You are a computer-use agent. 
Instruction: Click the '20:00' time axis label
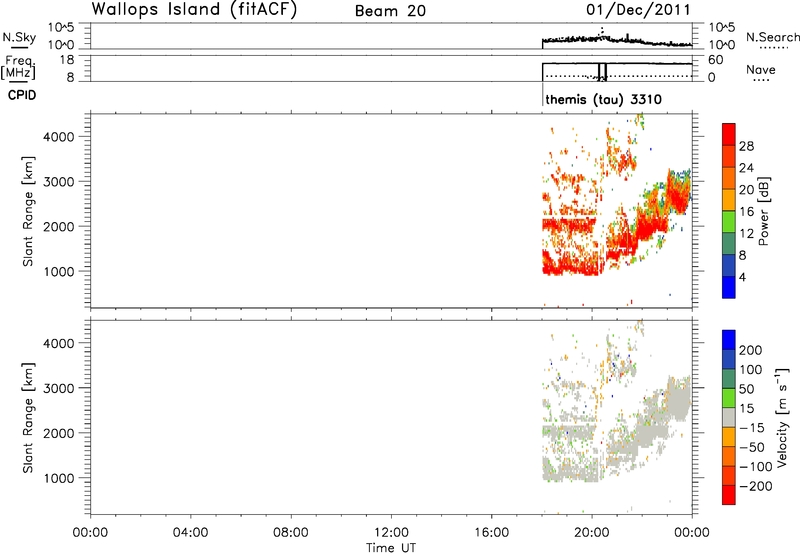[591, 533]
